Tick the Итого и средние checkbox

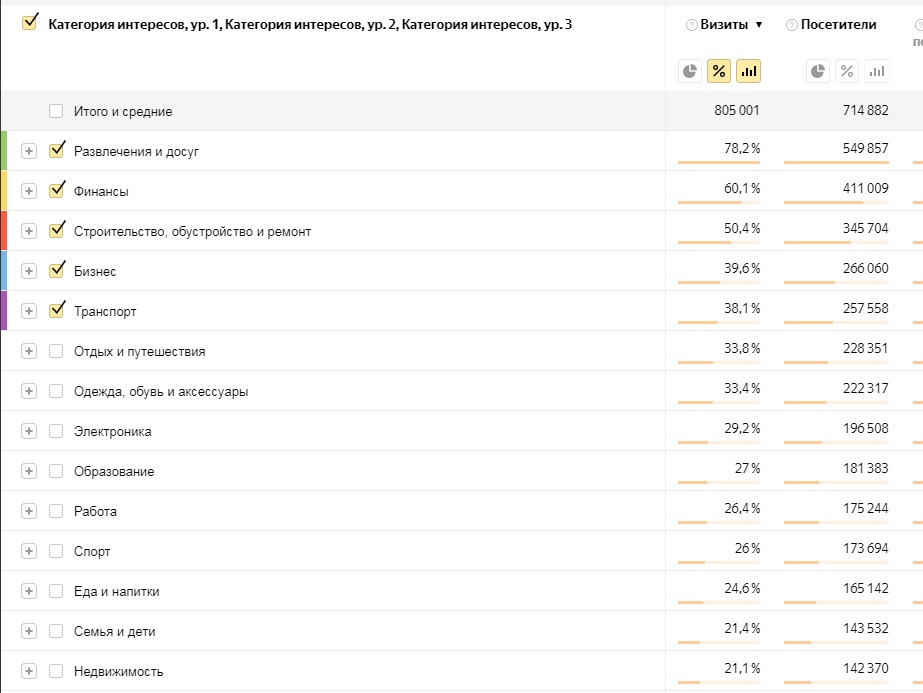coord(56,111)
